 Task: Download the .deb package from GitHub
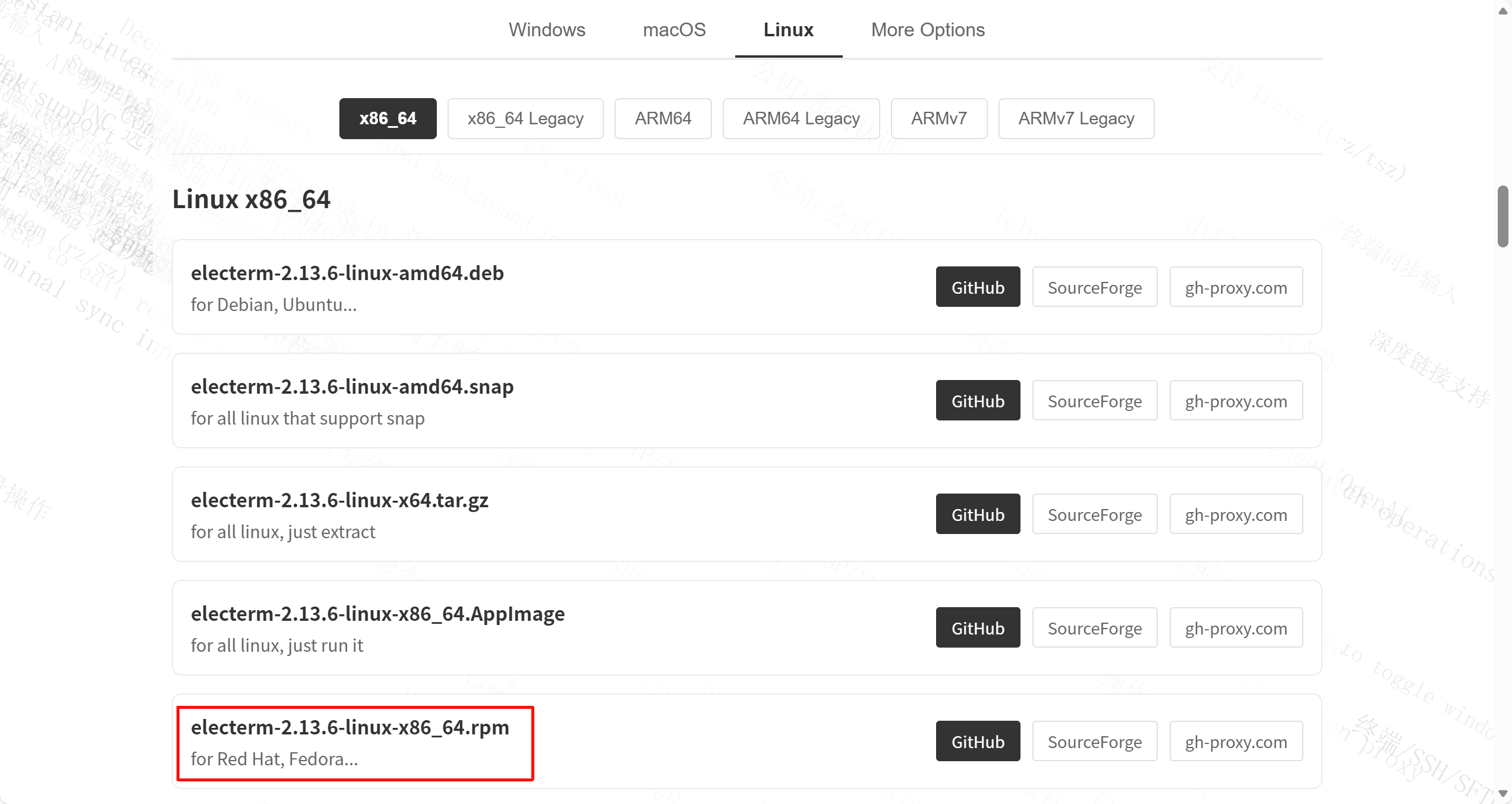(978, 287)
